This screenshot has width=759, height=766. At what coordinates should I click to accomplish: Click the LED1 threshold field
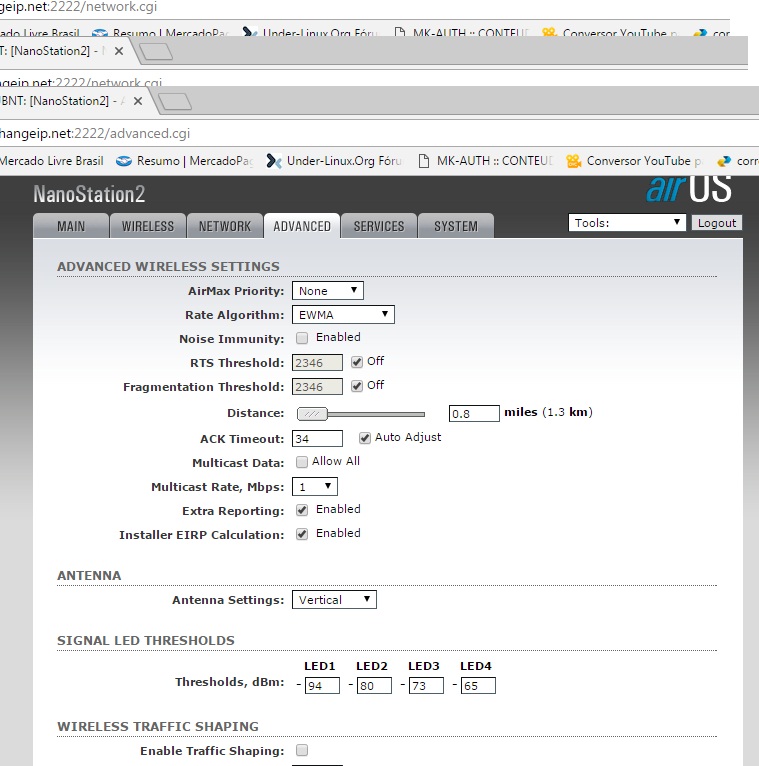click(x=322, y=685)
